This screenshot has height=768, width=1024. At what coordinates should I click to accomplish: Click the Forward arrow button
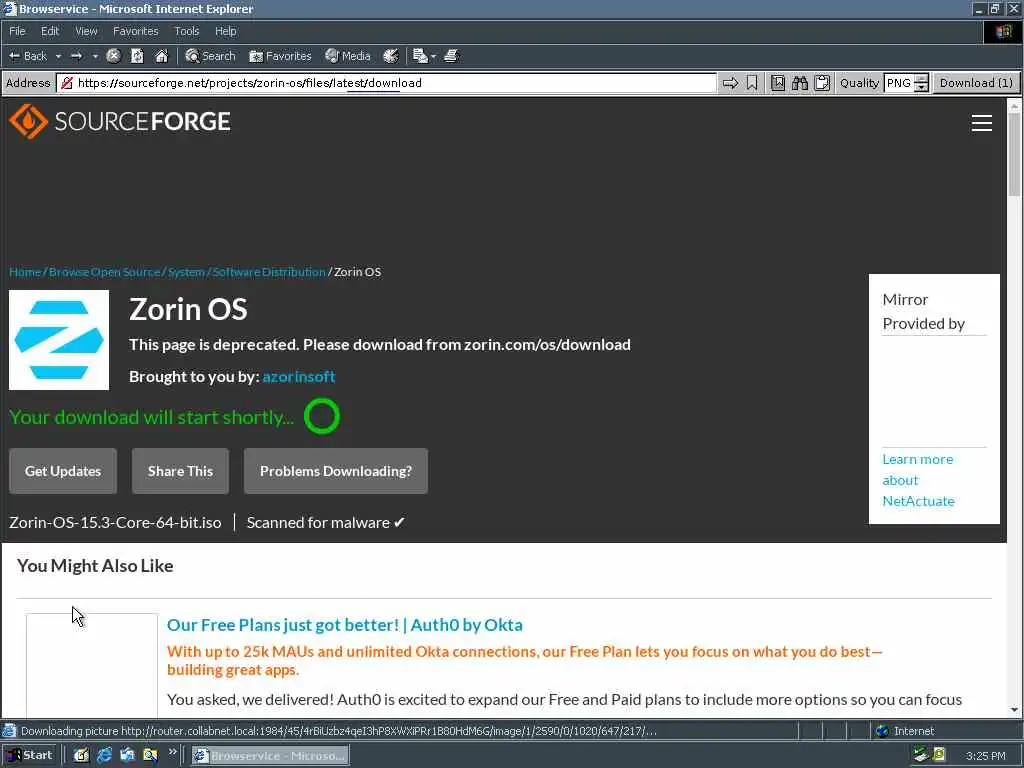76,56
